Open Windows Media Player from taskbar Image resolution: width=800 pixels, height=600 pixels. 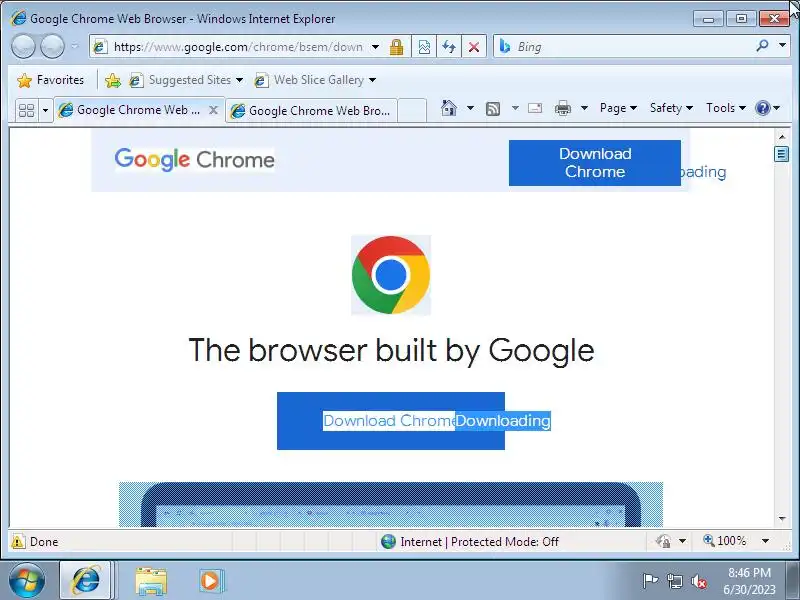211,581
